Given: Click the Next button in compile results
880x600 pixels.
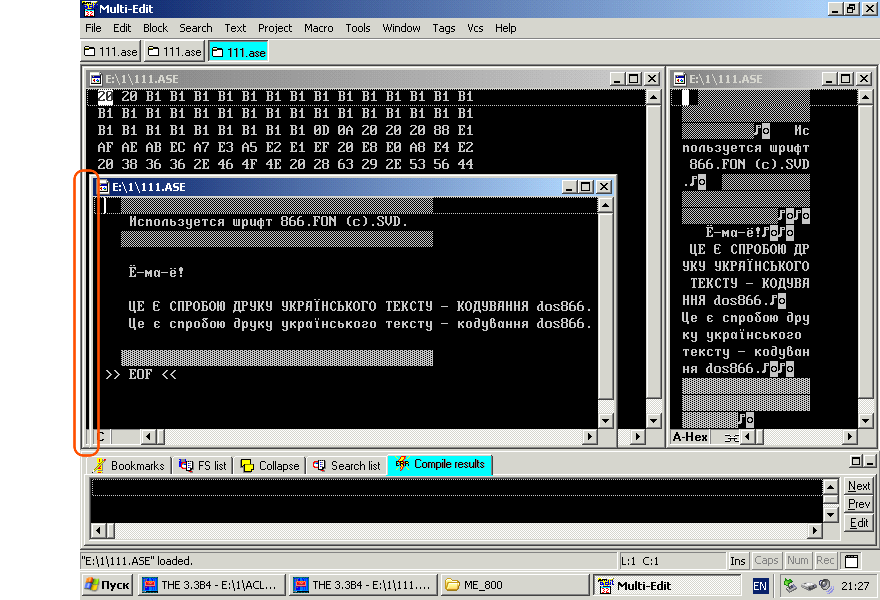Looking at the screenshot, I should 859,486.
